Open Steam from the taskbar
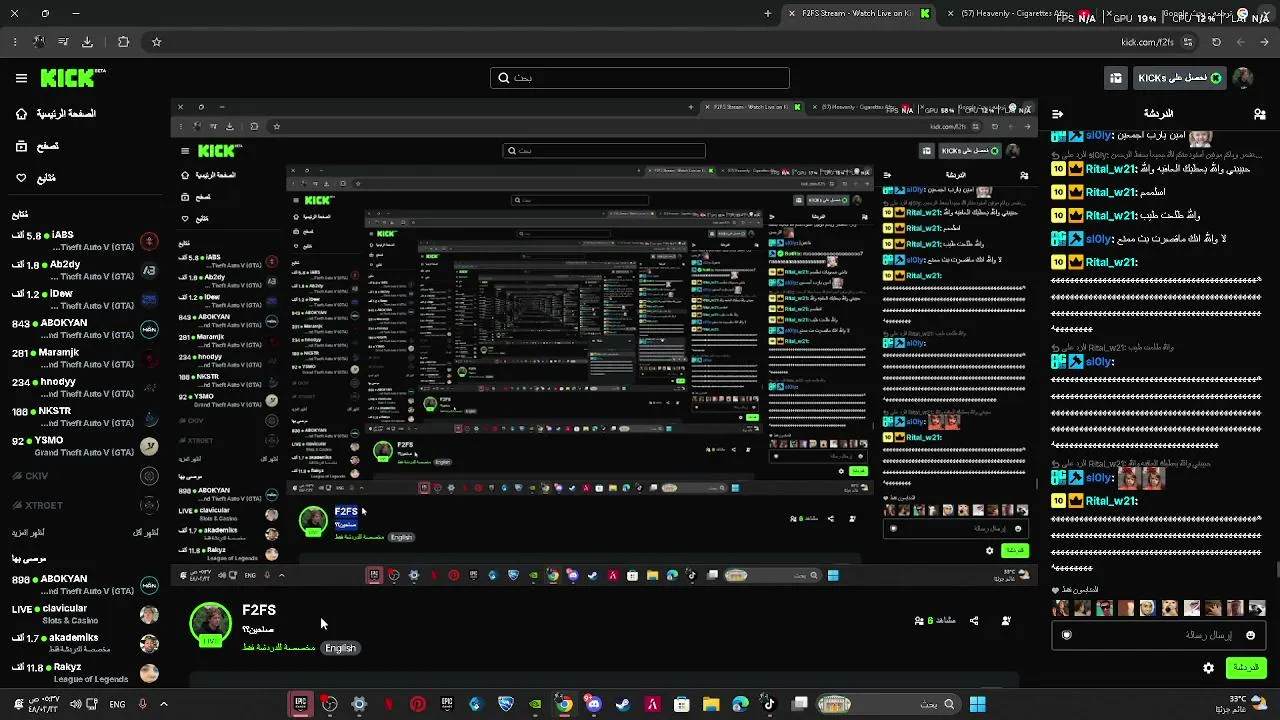Screen dimensions: 1280x720 pyautogui.click(x=623, y=704)
